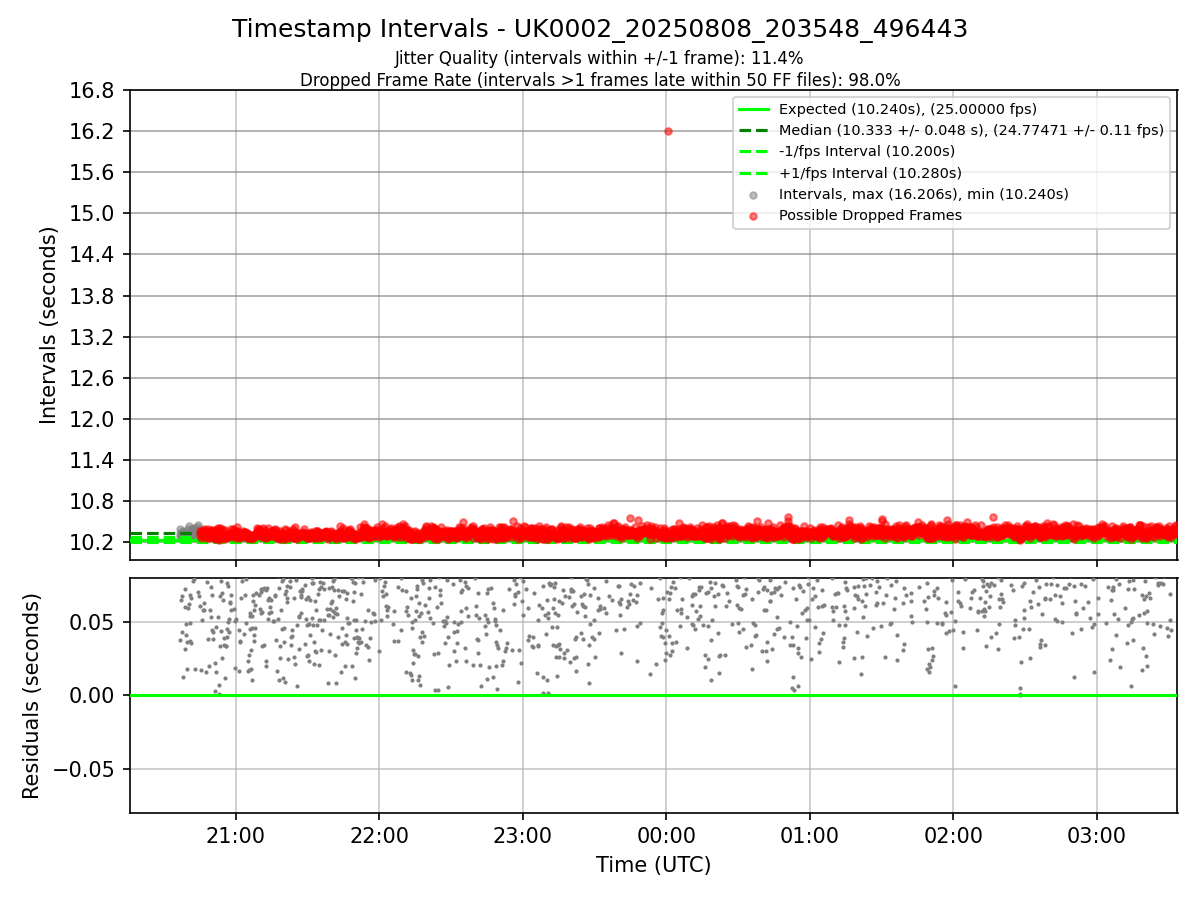The height and width of the screenshot is (900, 1200).
Task: Click the 23:00 x-axis tick label
Action: pyautogui.click(x=523, y=834)
